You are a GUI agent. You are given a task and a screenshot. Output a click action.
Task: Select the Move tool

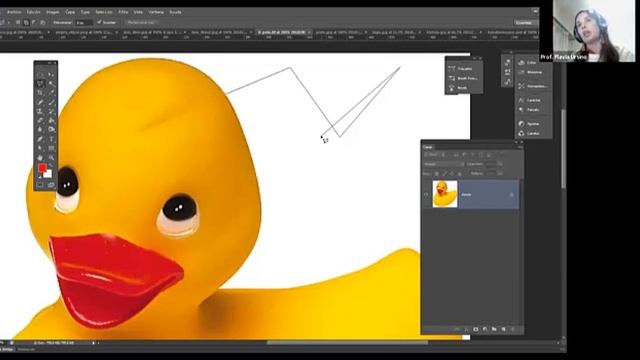coord(51,75)
